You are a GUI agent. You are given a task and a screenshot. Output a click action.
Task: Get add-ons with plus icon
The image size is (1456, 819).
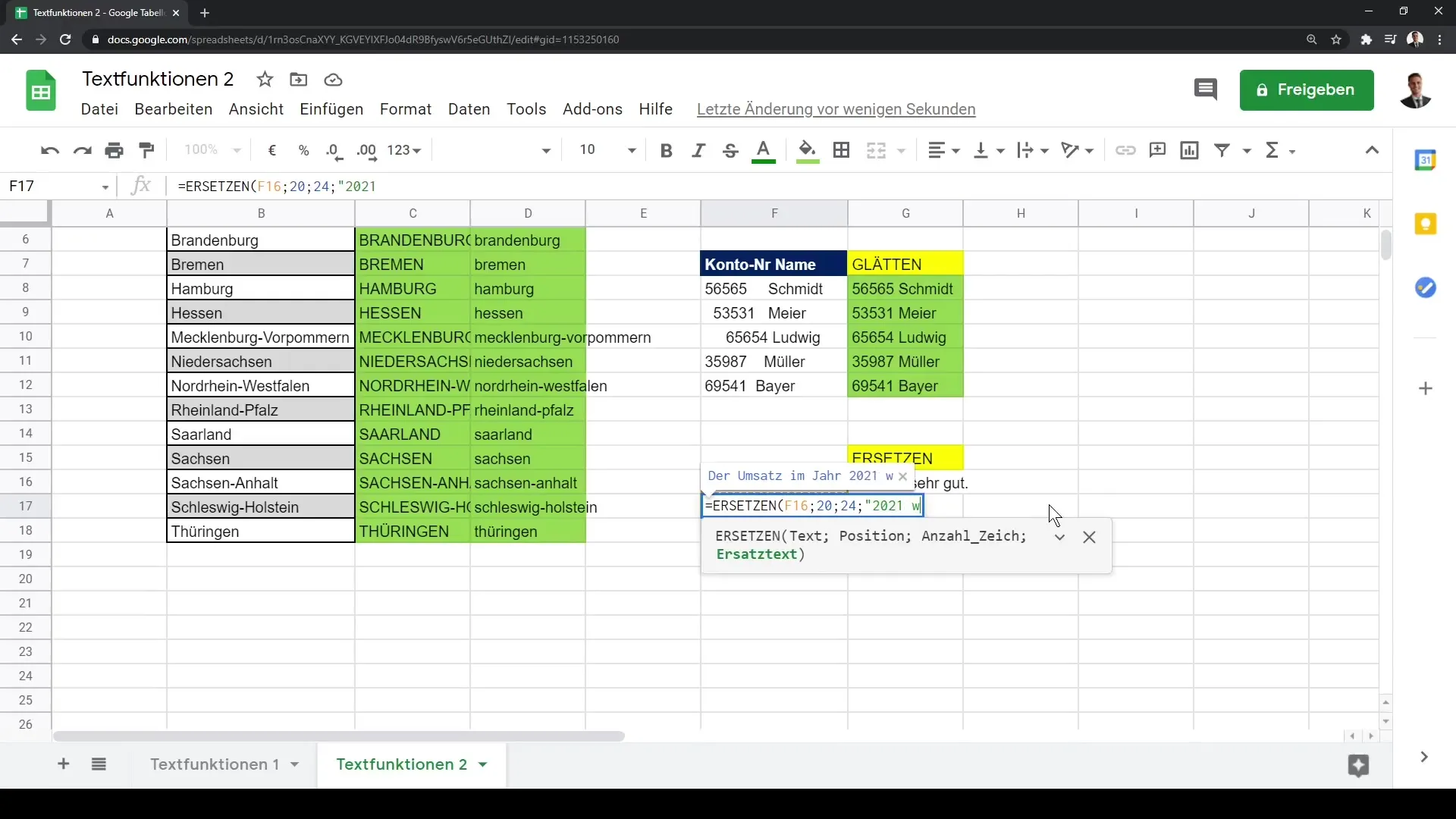[1426, 389]
